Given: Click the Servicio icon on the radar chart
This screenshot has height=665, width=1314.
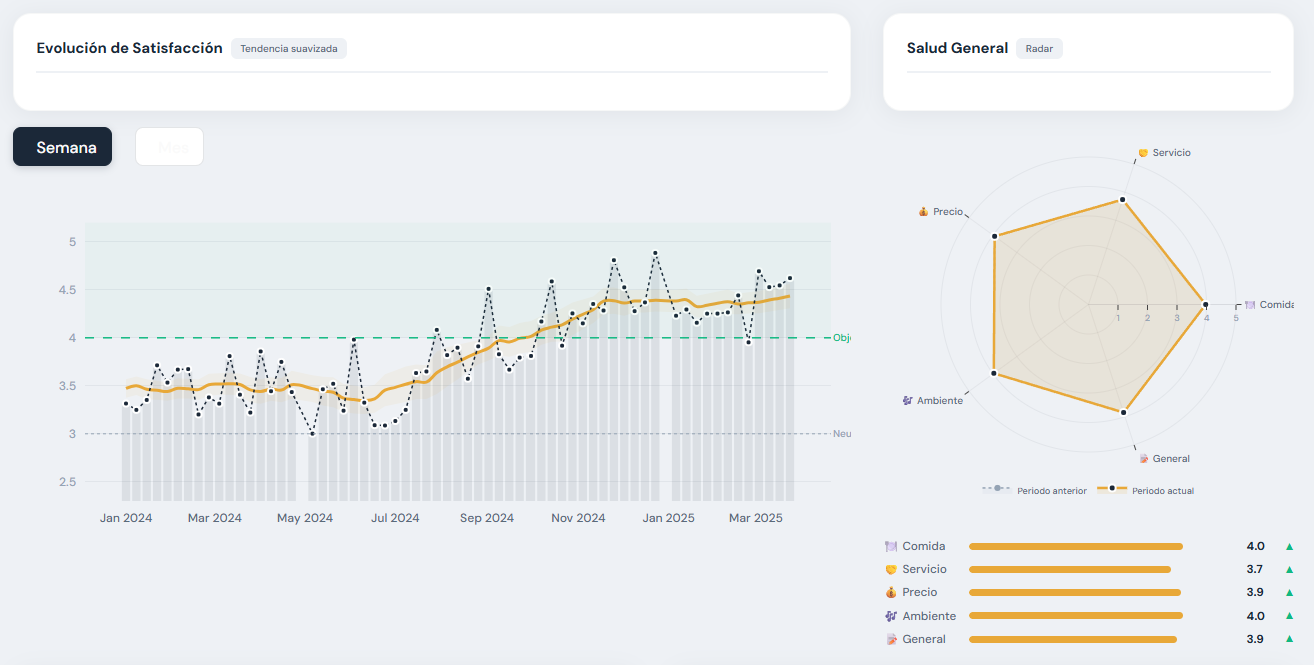Looking at the screenshot, I should 1143,153.
